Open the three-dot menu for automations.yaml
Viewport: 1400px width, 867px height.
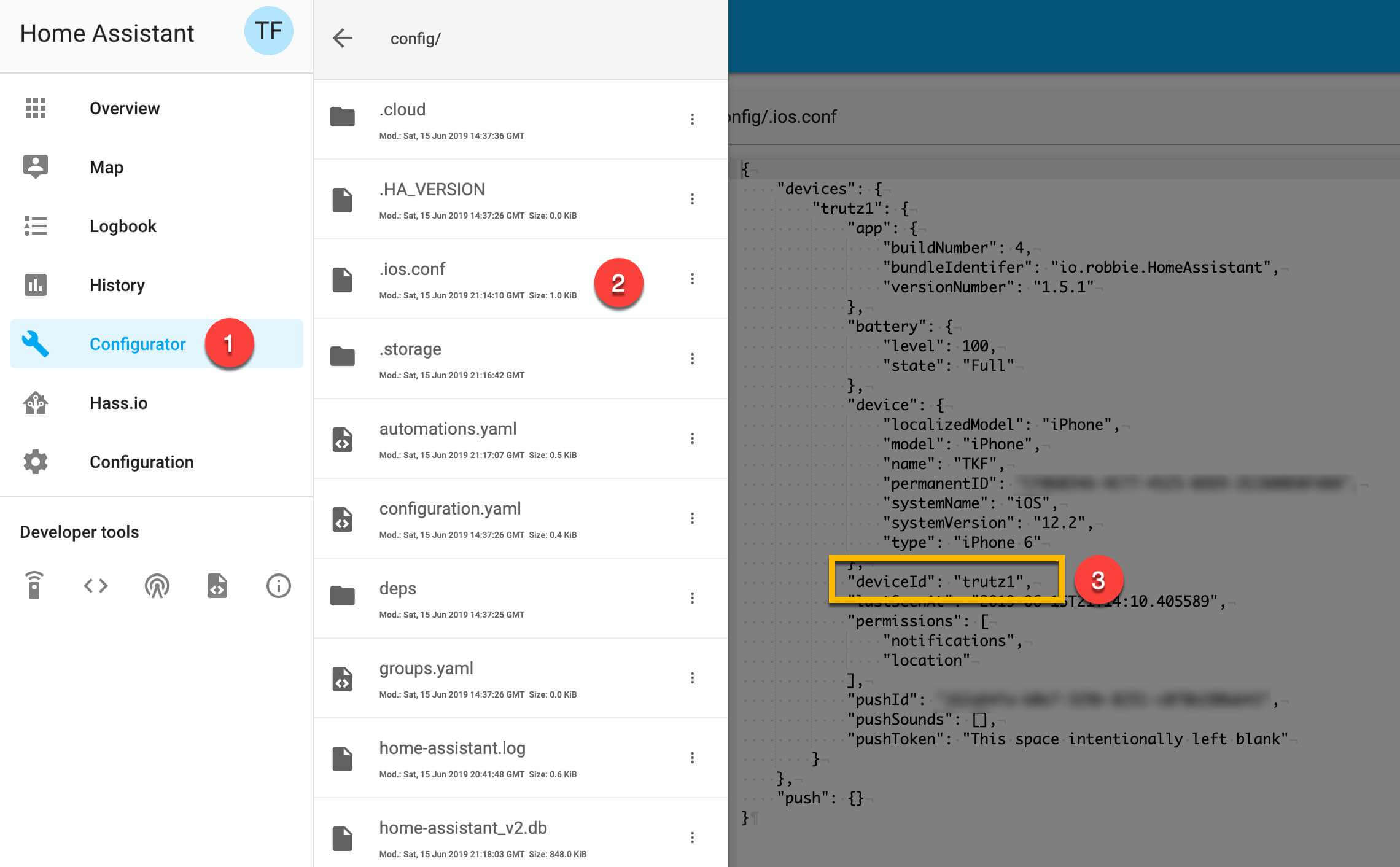point(692,438)
